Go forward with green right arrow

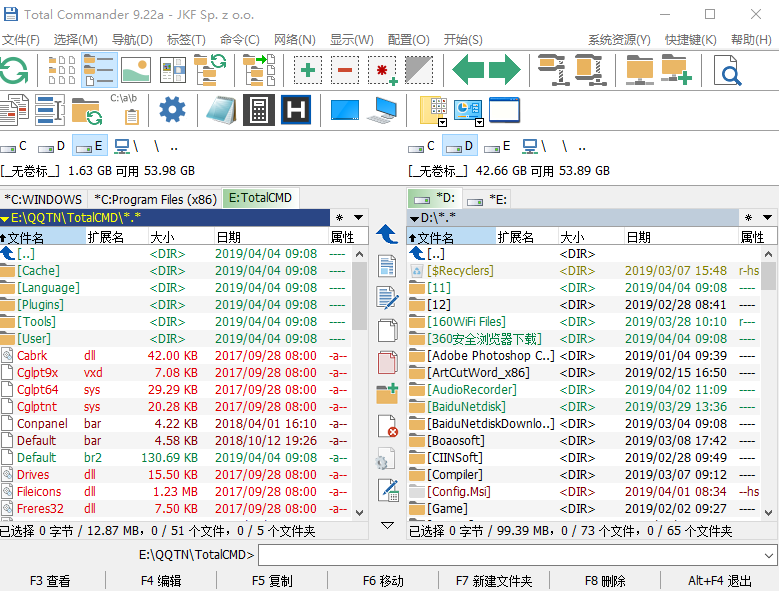(504, 70)
